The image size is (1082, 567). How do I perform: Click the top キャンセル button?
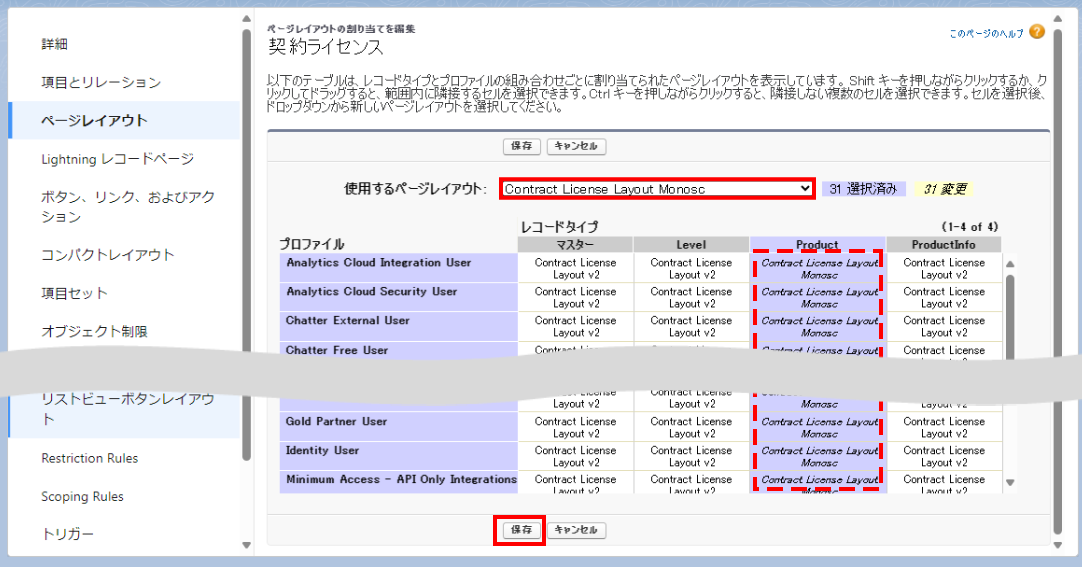(576, 146)
